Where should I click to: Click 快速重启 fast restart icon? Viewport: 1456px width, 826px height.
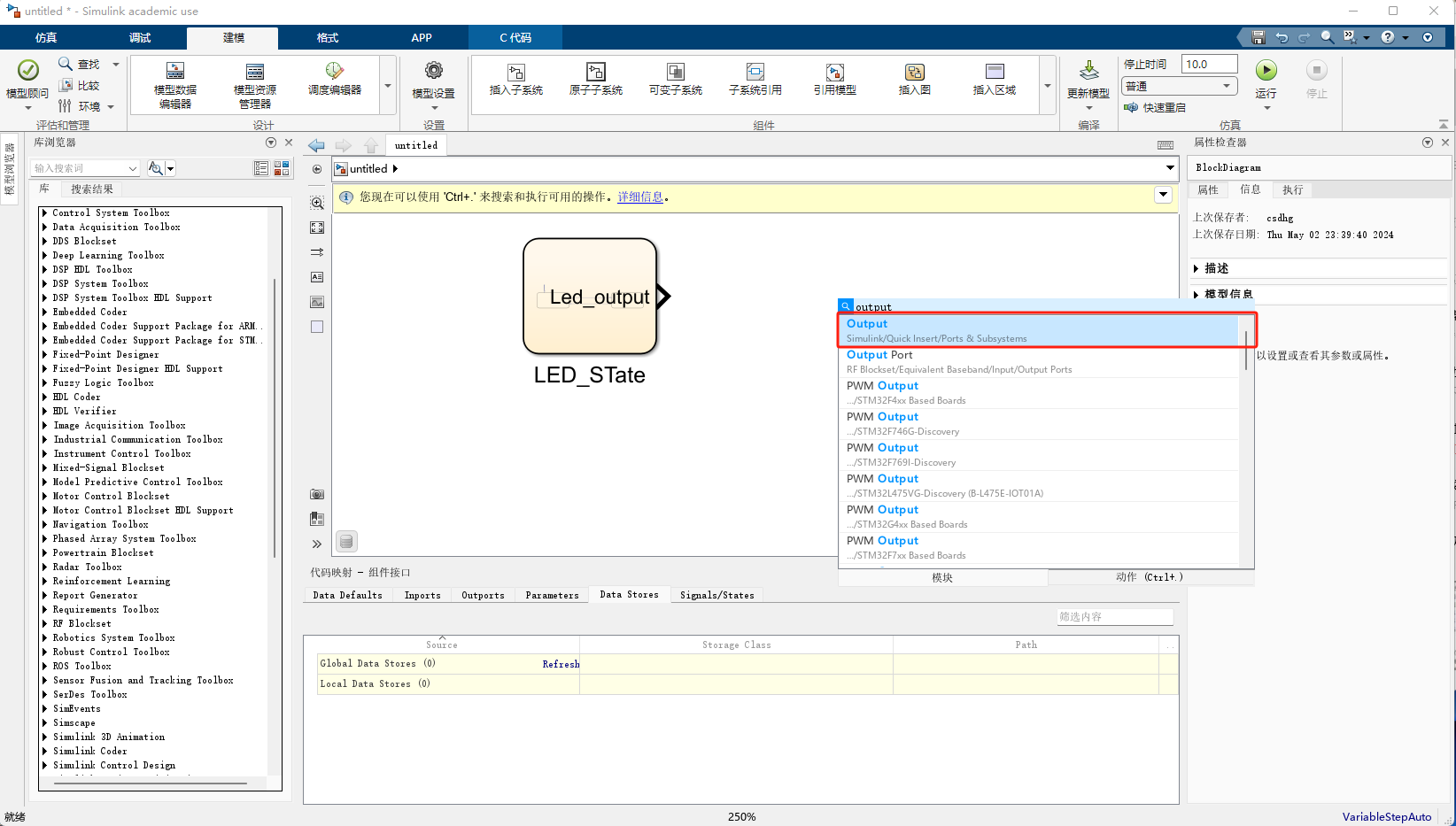(1131, 107)
